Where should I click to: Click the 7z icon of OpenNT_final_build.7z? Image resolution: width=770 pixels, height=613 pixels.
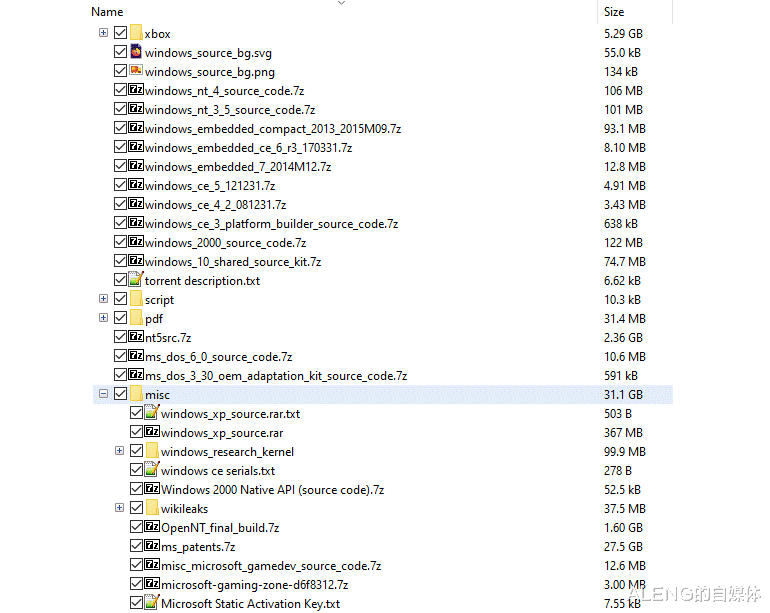click(x=152, y=527)
